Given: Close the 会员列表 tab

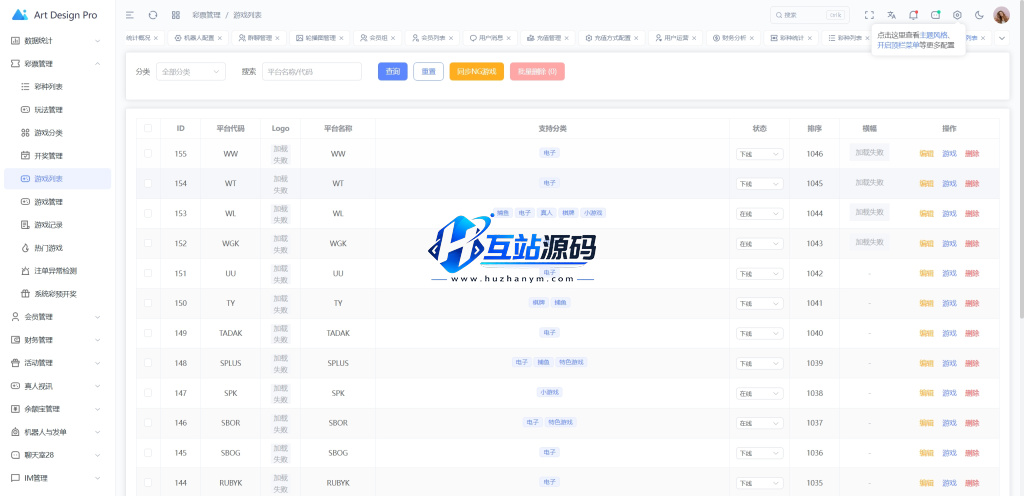Looking at the screenshot, I should coord(451,38).
